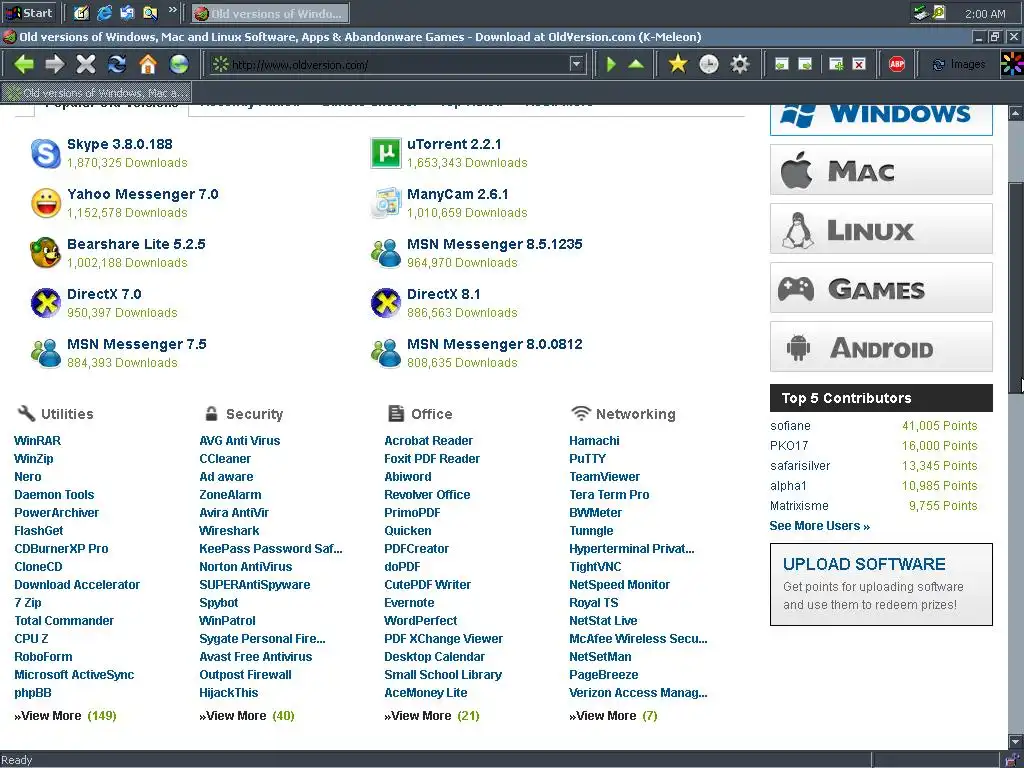This screenshot has width=1024, height=768.
Task: Click the first system tray icon
Action: point(921,12)
